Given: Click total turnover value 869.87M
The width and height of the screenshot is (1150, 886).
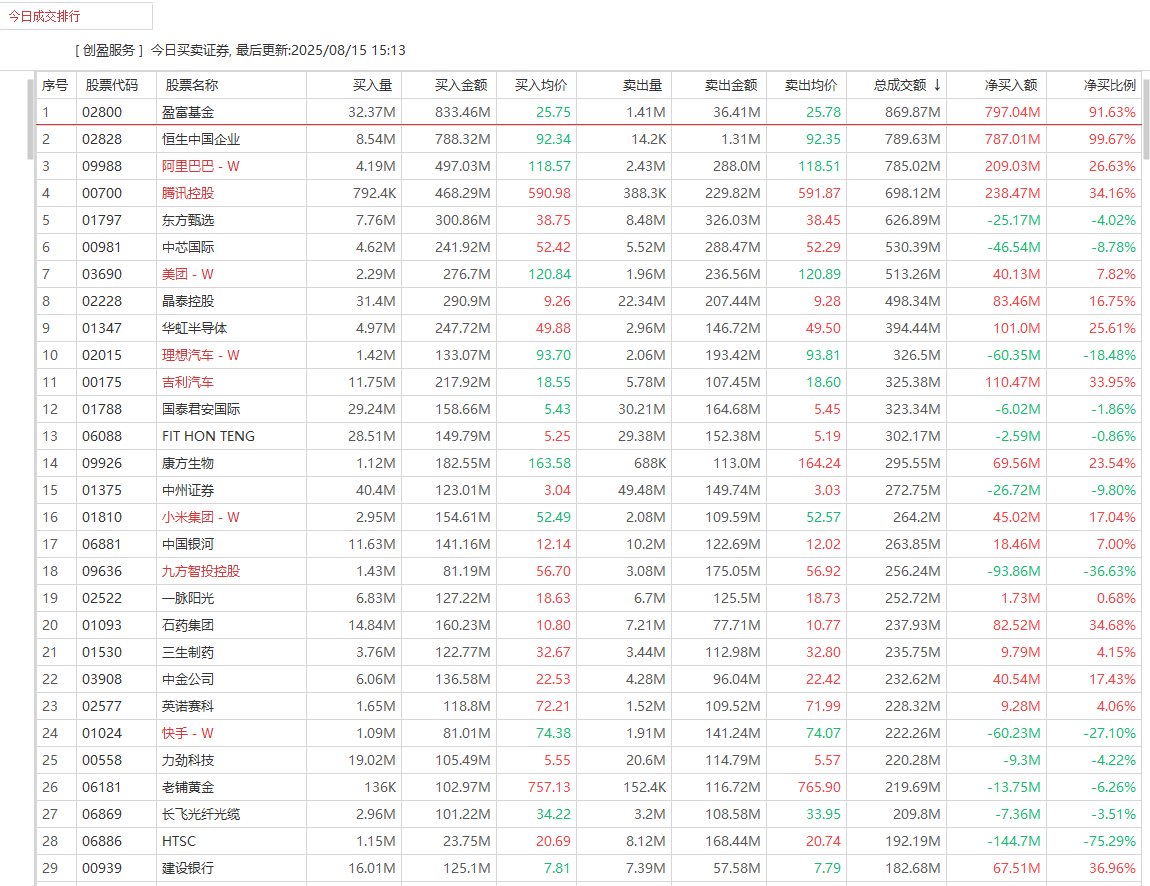Looking at the screenshot, I should click(x=912, y=112).
